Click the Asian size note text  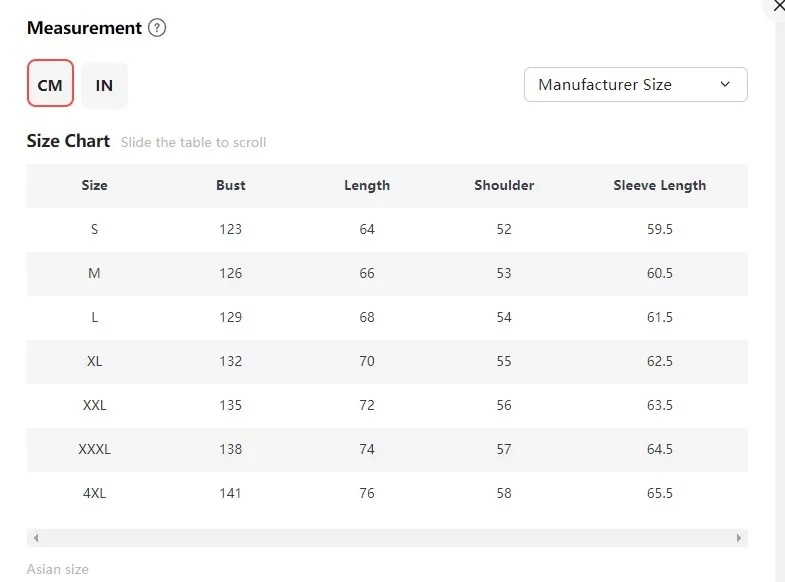tap(58, 569)
